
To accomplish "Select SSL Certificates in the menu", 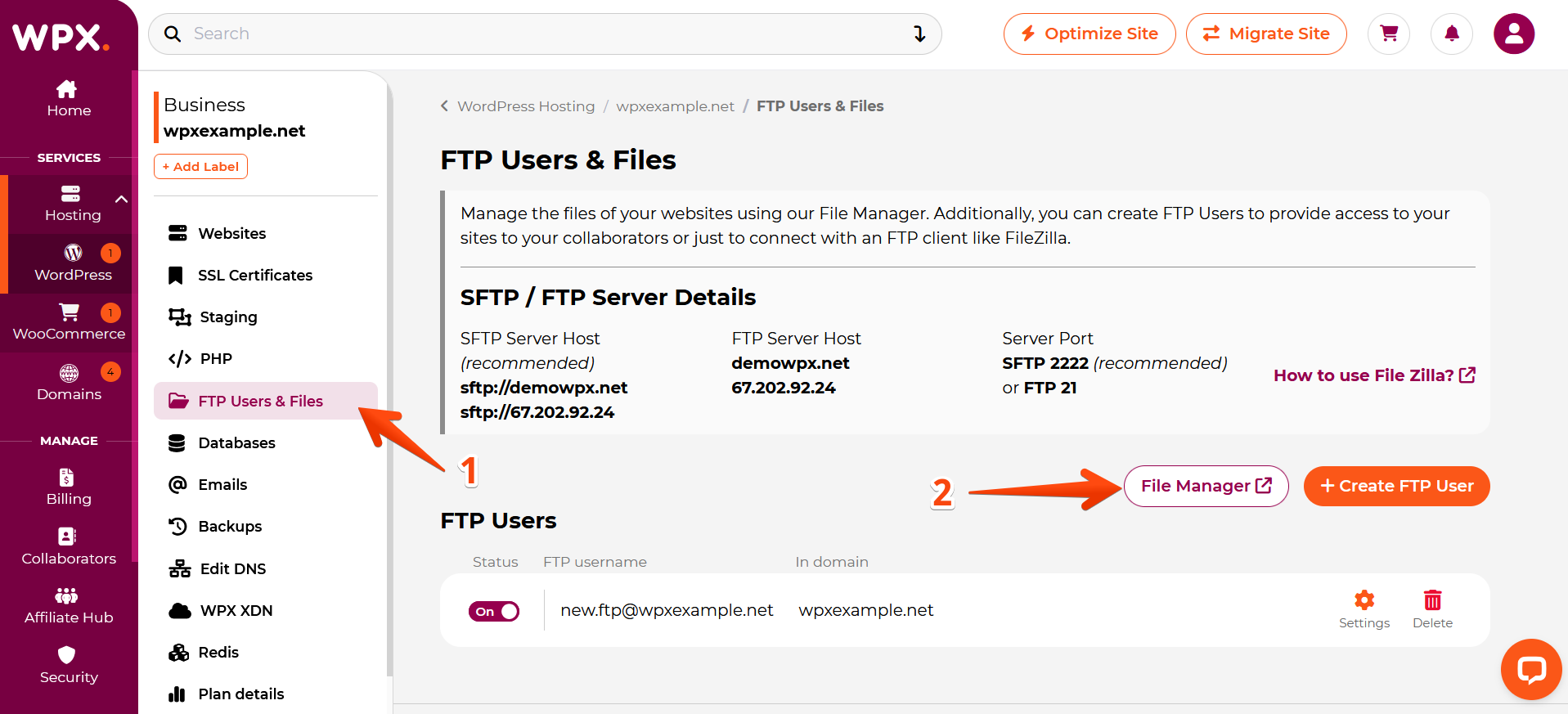I will (x=254, y=276).
